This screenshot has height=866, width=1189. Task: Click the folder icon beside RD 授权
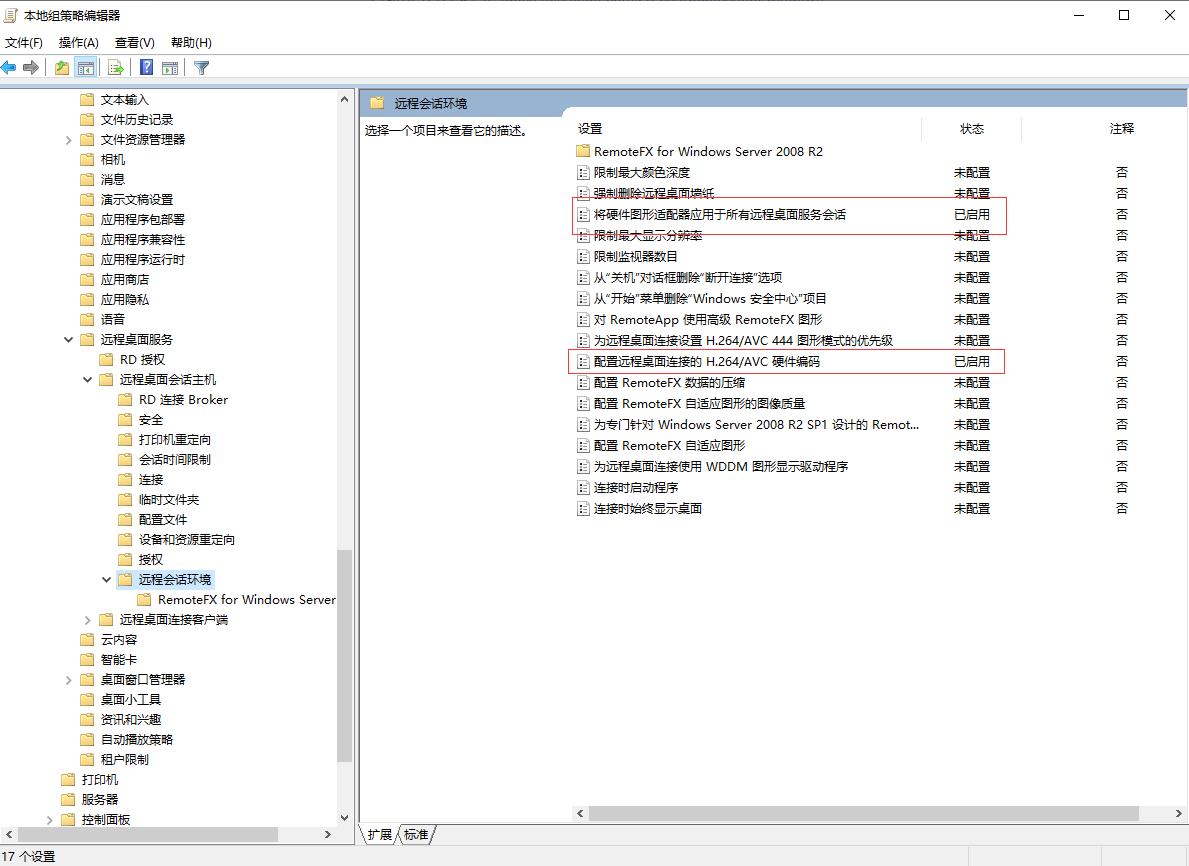pyautogui.click(x=106, y=359)
